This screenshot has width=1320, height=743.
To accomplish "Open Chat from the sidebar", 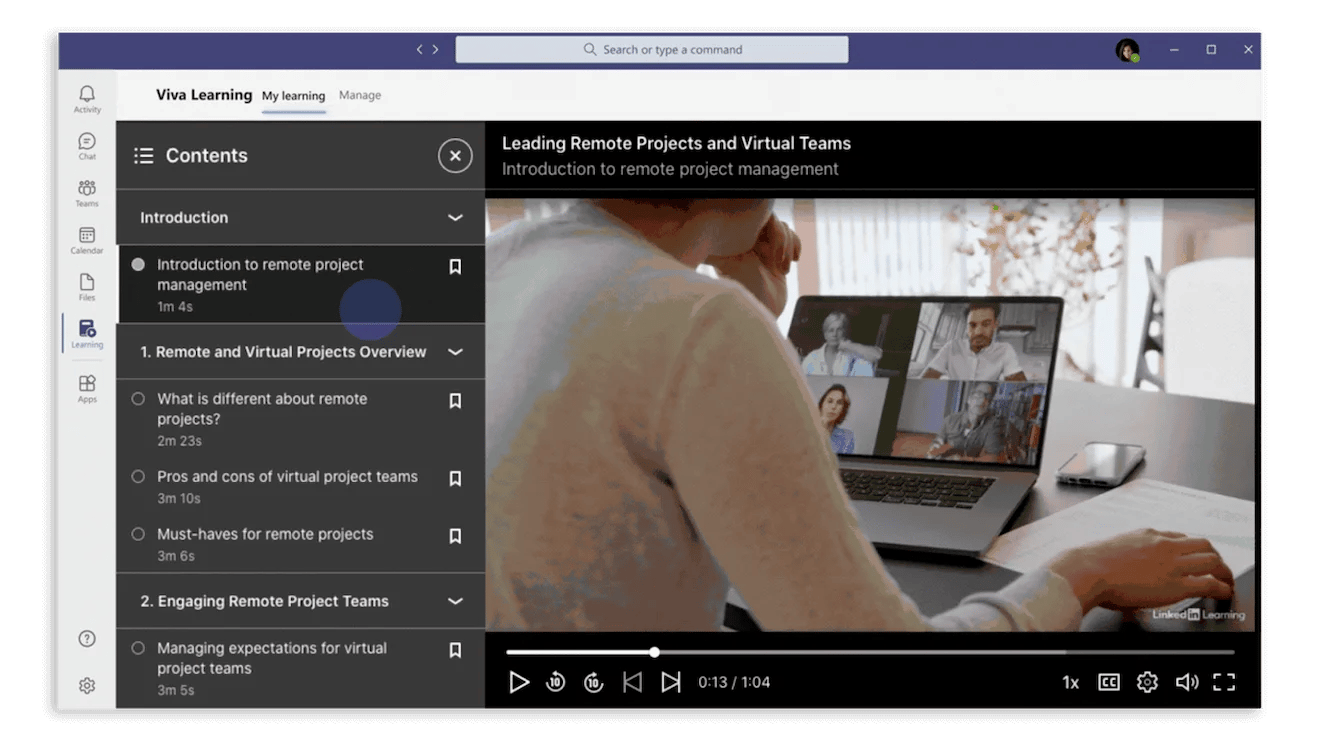I will click(87, 145).
